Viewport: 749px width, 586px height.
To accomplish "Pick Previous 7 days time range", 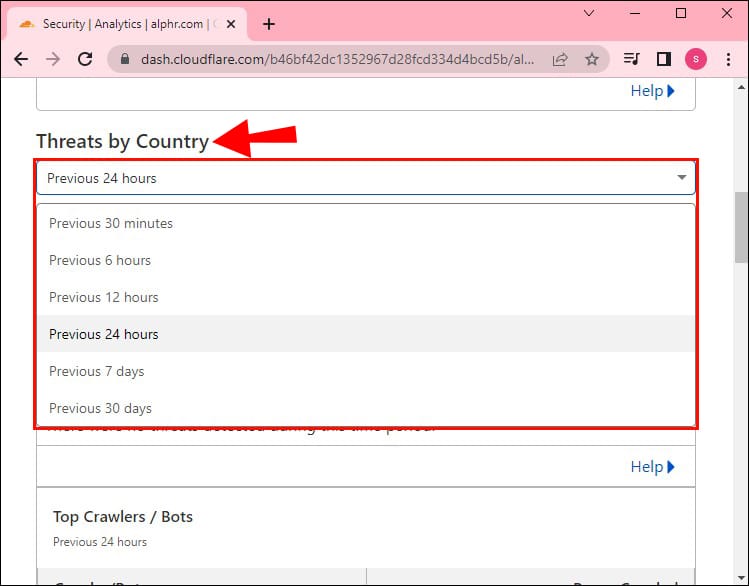I will [x=97, y=371].
